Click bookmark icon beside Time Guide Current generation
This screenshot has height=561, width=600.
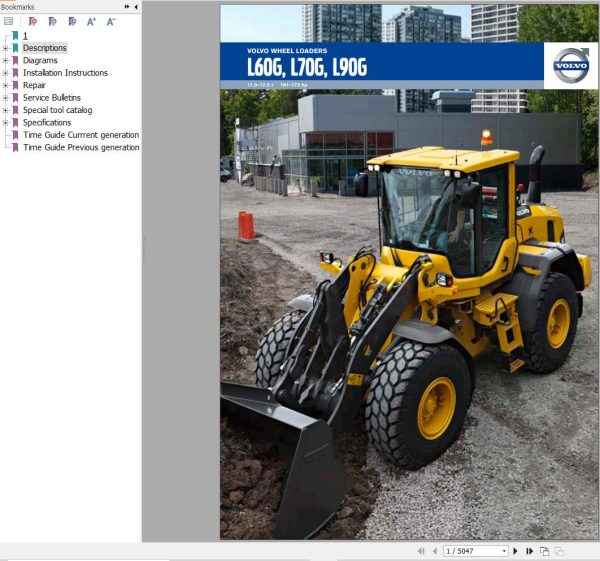(x=15, y=135)
